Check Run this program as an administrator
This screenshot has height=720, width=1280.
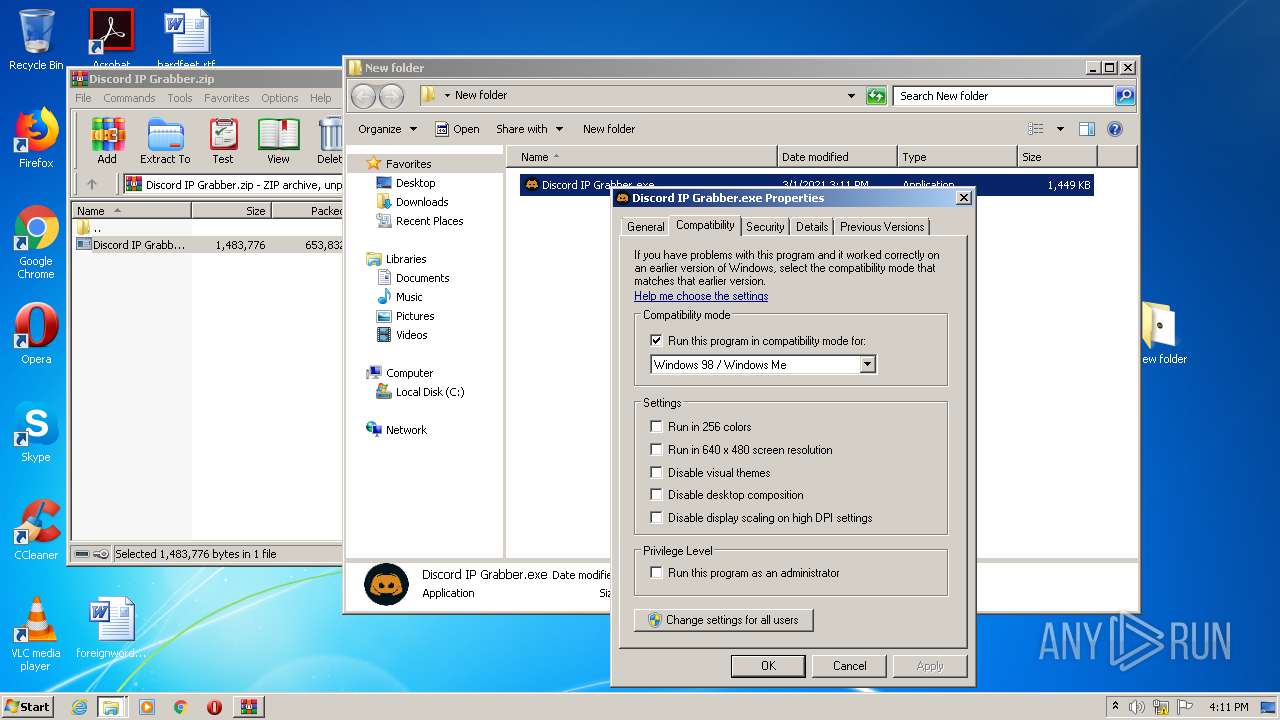[656, 573]
